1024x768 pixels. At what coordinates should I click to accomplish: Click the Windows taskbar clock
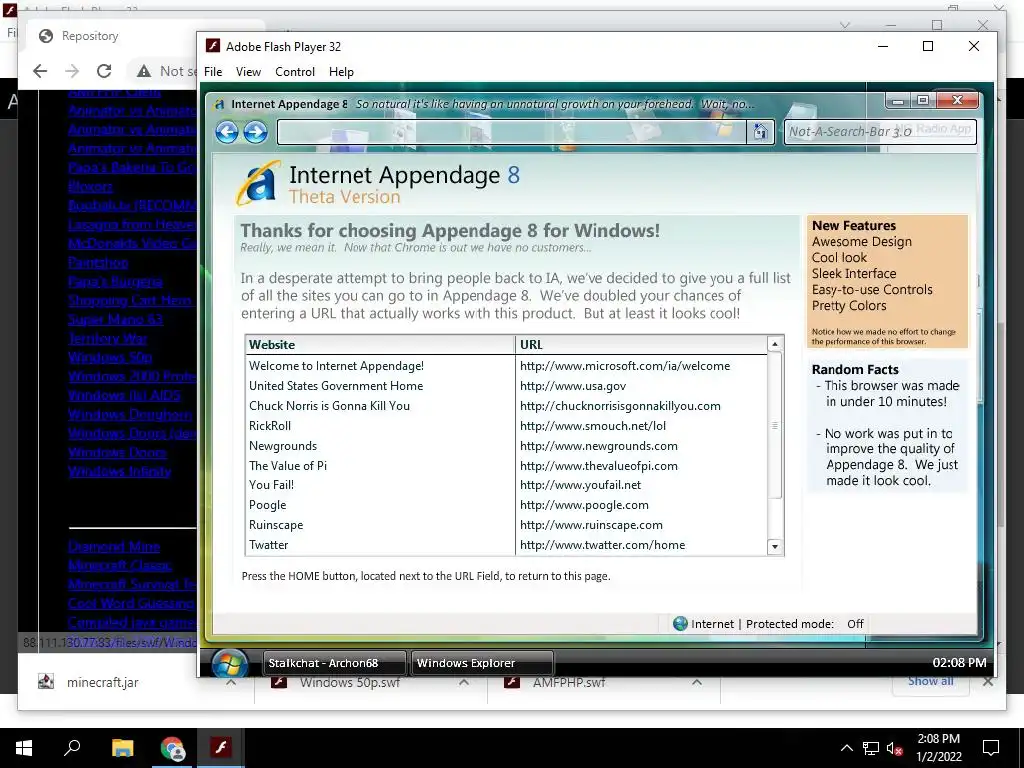click(x=938, y=748)
